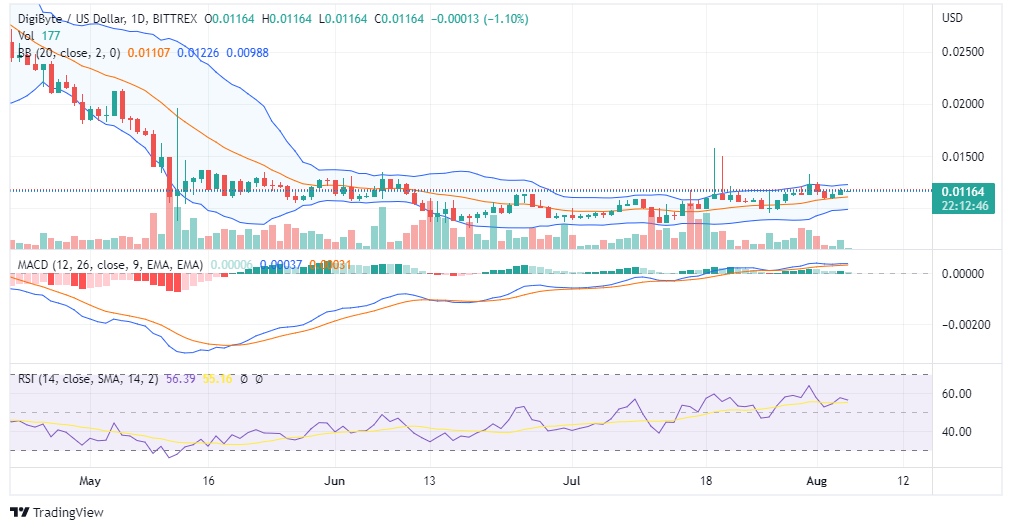1012x530 pixels.
Task: Click the Jul label on time axis
Action: (x=571, y=481)
